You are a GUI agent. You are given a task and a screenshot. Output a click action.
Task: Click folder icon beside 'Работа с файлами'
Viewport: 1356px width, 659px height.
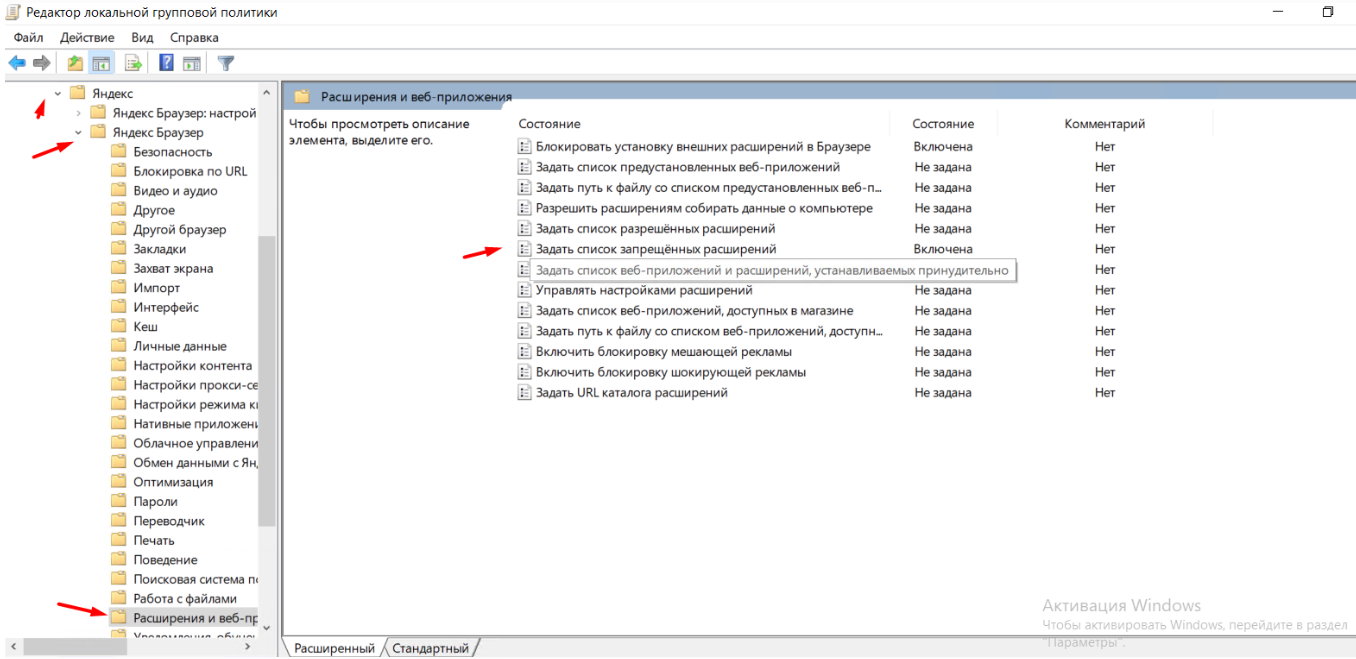coord(118,599)
